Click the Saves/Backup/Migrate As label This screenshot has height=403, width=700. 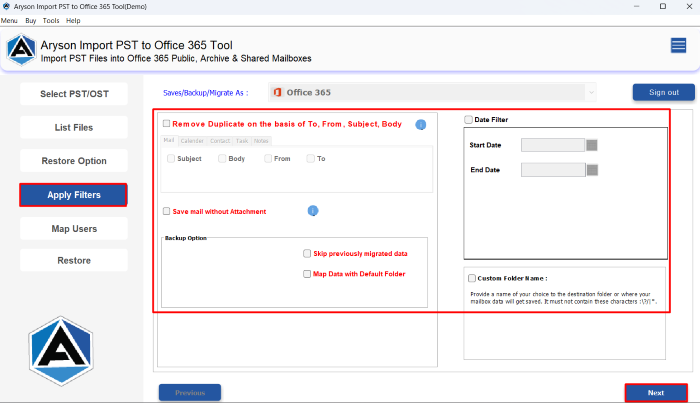coord(205,93)
